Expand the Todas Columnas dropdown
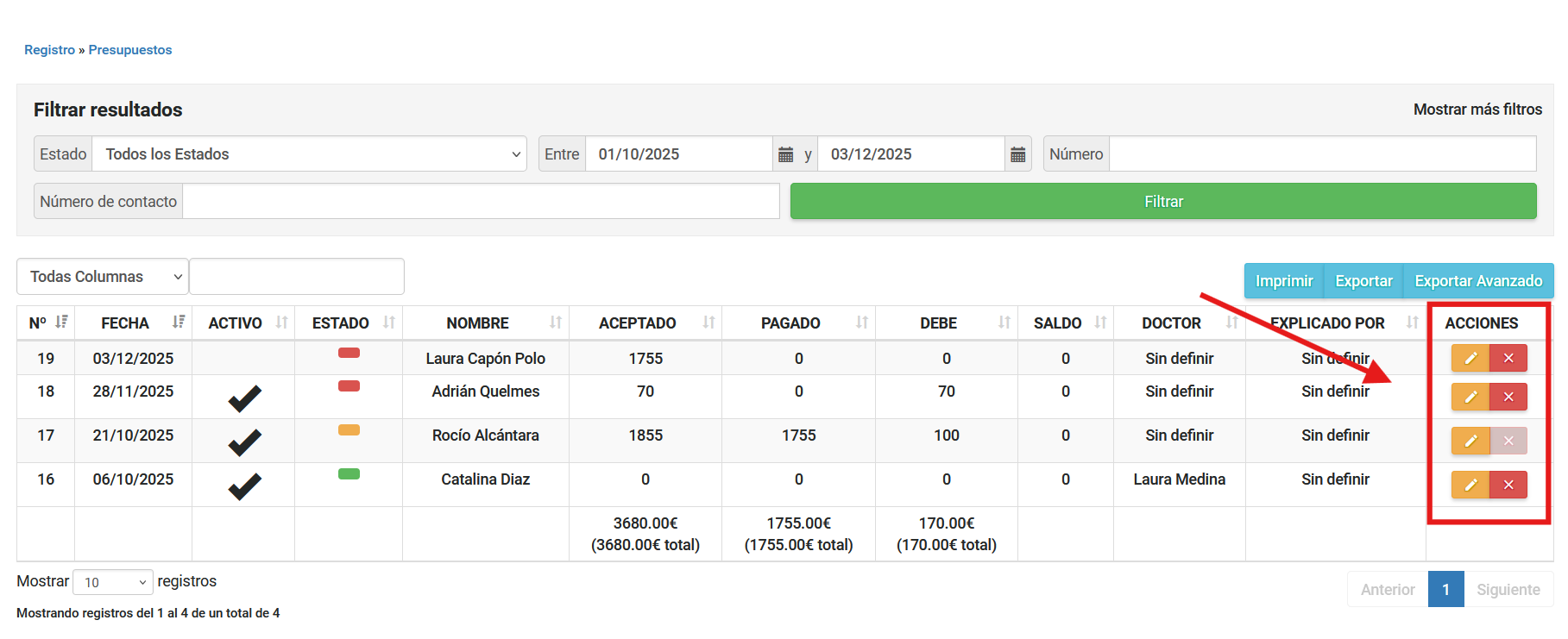 click(x=103, y=277)
